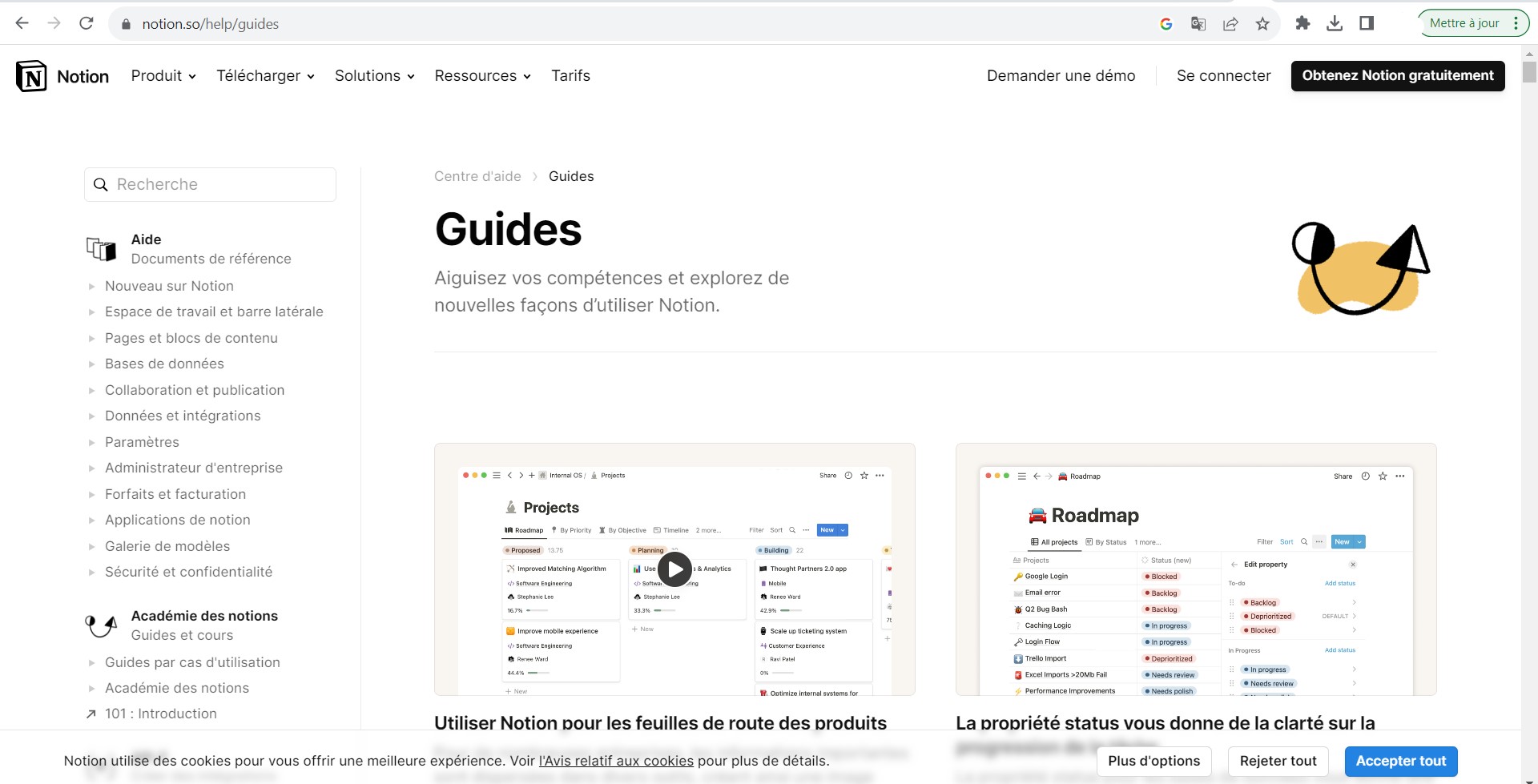Click Obtenez Notion gratuitement button
This screenshot has height=784, width=1538.
[1397, 76]
